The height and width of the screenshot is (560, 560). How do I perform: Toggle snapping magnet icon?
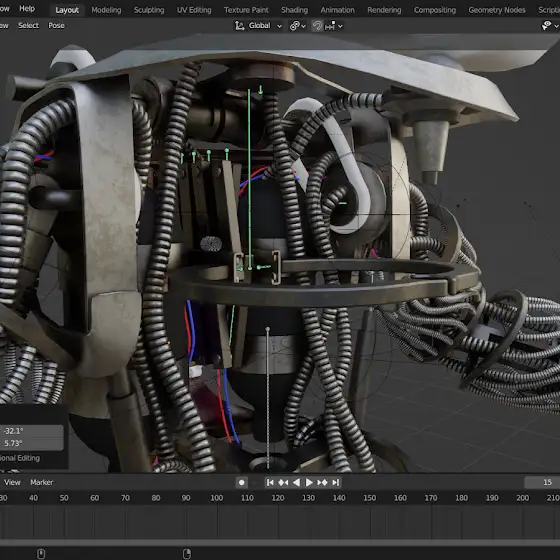(x=317, y=26)
